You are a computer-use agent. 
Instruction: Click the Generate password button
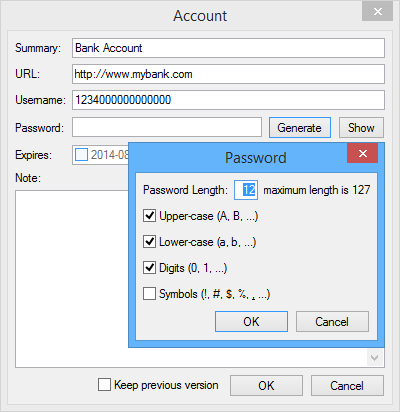click(x=300, y=127)
